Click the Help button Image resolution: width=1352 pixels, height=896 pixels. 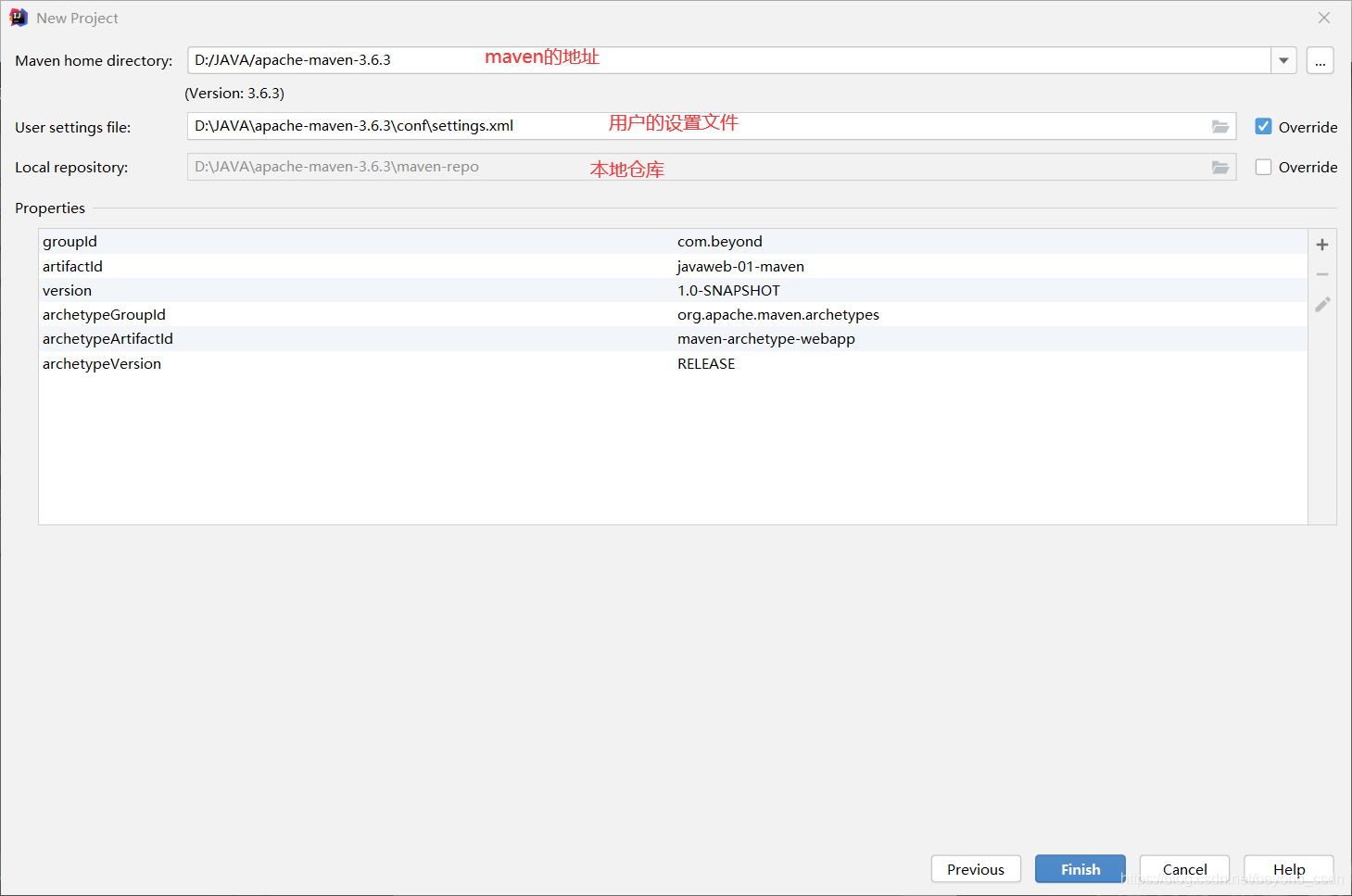tap(1289, 869)
